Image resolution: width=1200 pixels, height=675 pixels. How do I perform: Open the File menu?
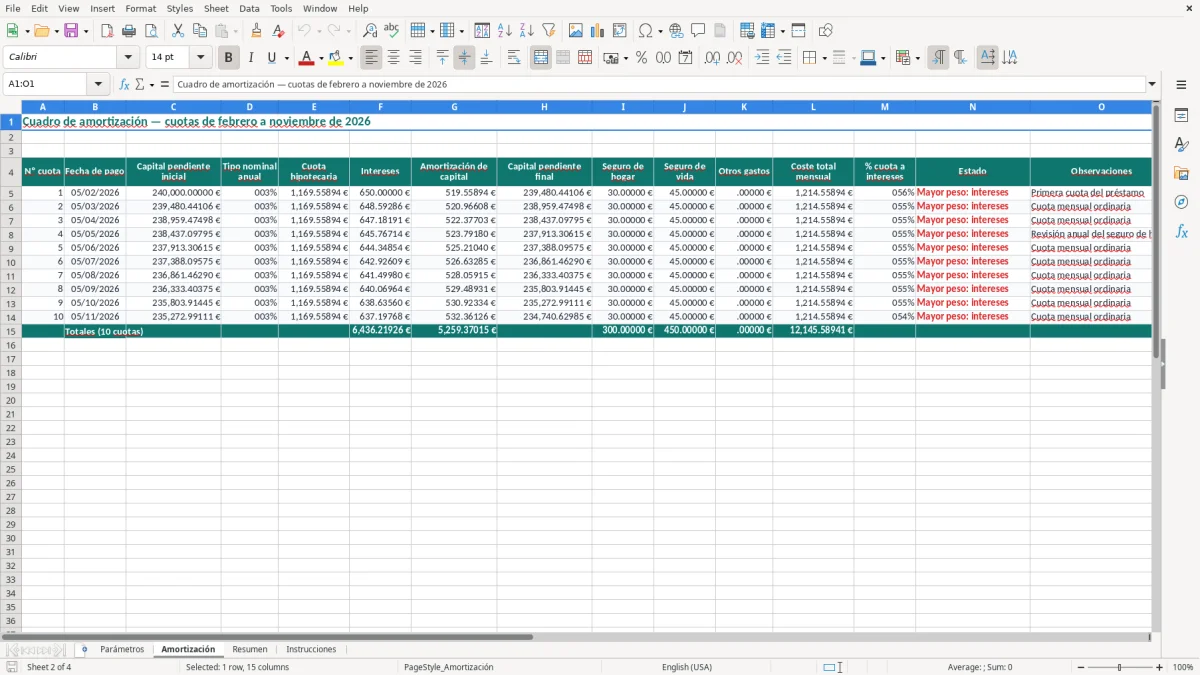click(x=13, y=8)
